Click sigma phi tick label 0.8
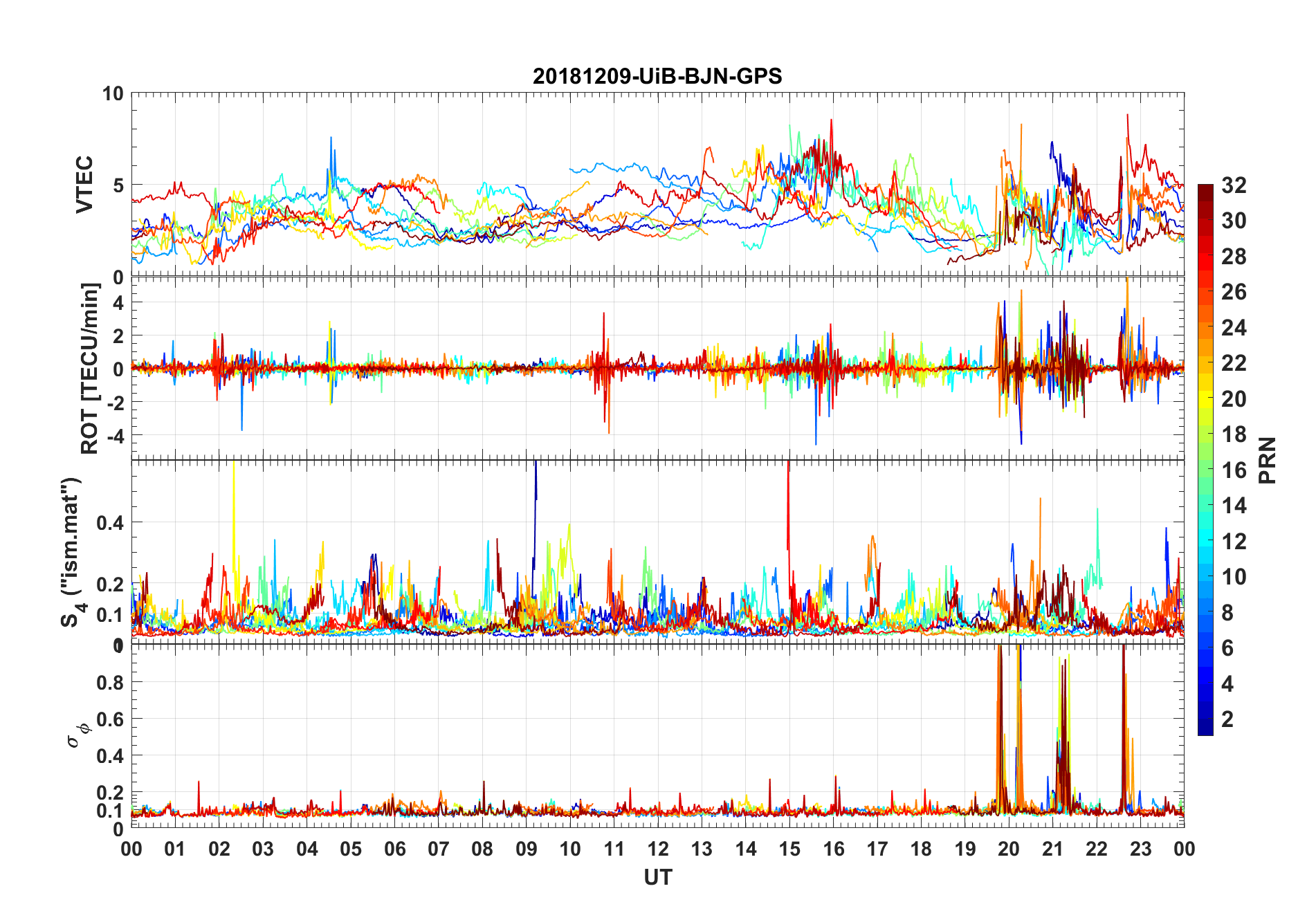The image size is (1316, 920). click(110, 683)
